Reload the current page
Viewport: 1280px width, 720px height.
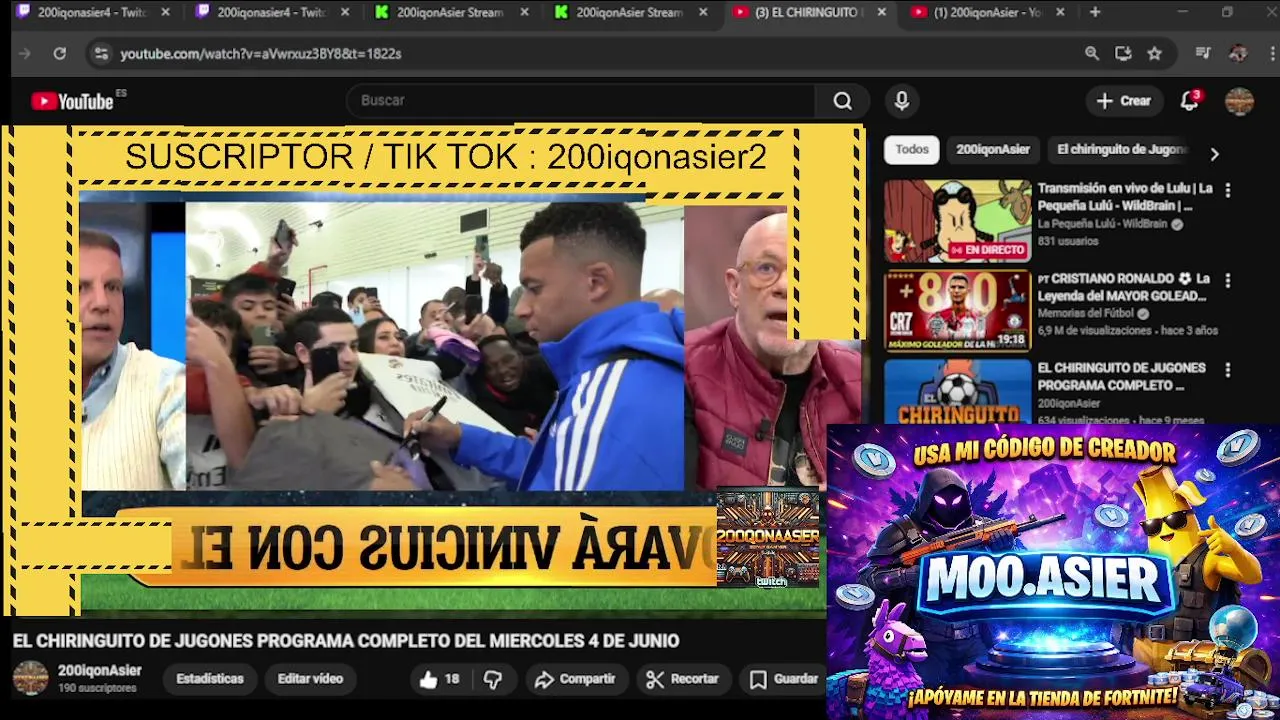point(60,53)
